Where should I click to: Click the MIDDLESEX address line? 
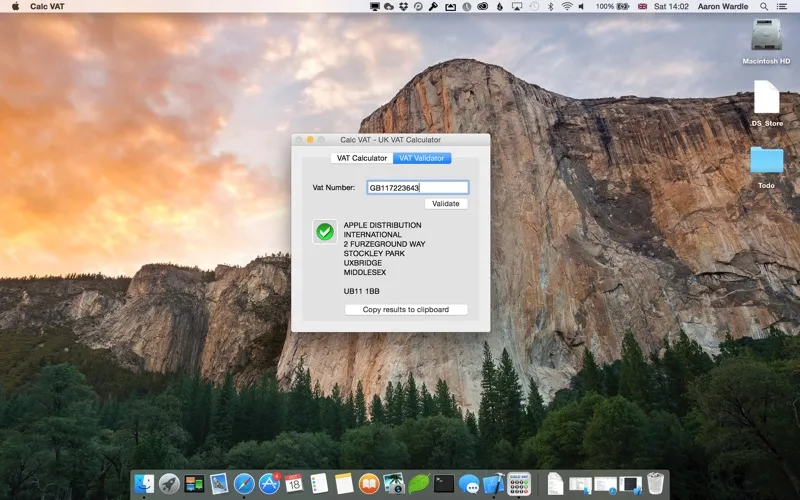(x=365, y=272)
